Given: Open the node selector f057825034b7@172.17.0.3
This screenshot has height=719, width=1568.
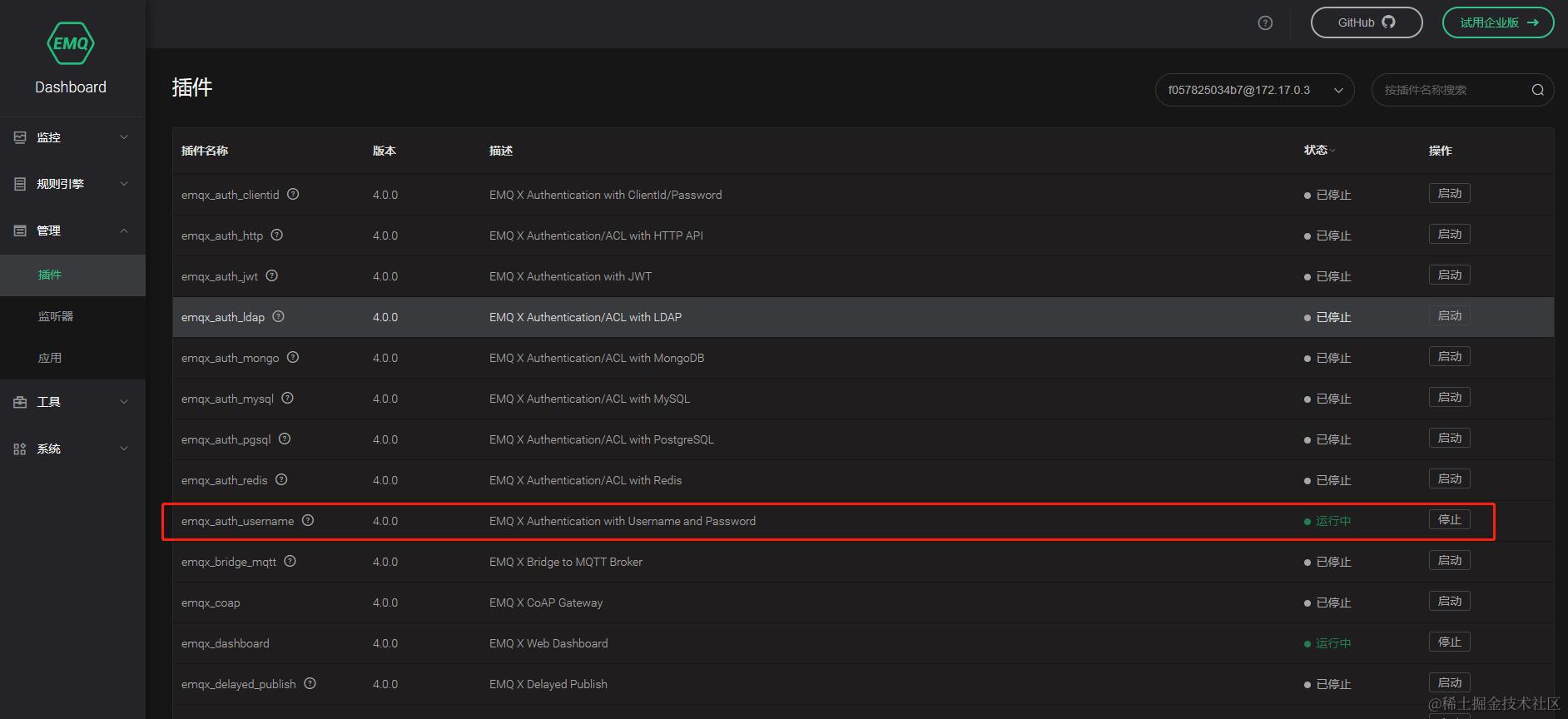Looking at the screenshot, I should point(1254,90).
